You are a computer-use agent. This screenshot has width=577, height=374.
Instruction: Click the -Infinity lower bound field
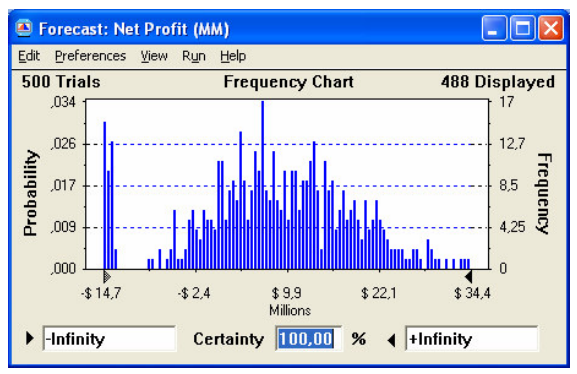109,339
